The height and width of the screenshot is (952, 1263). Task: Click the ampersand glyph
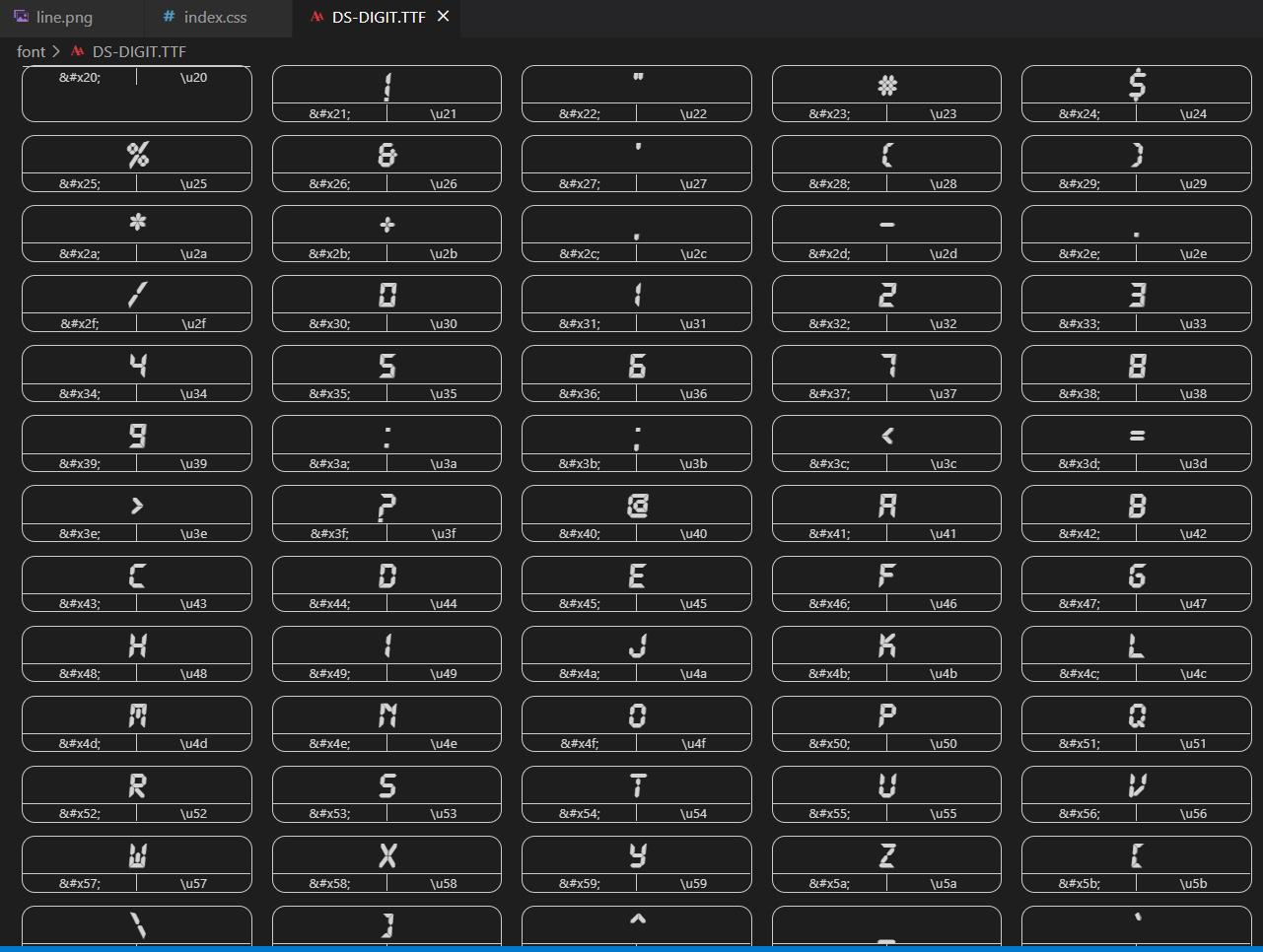coord(387,155)
